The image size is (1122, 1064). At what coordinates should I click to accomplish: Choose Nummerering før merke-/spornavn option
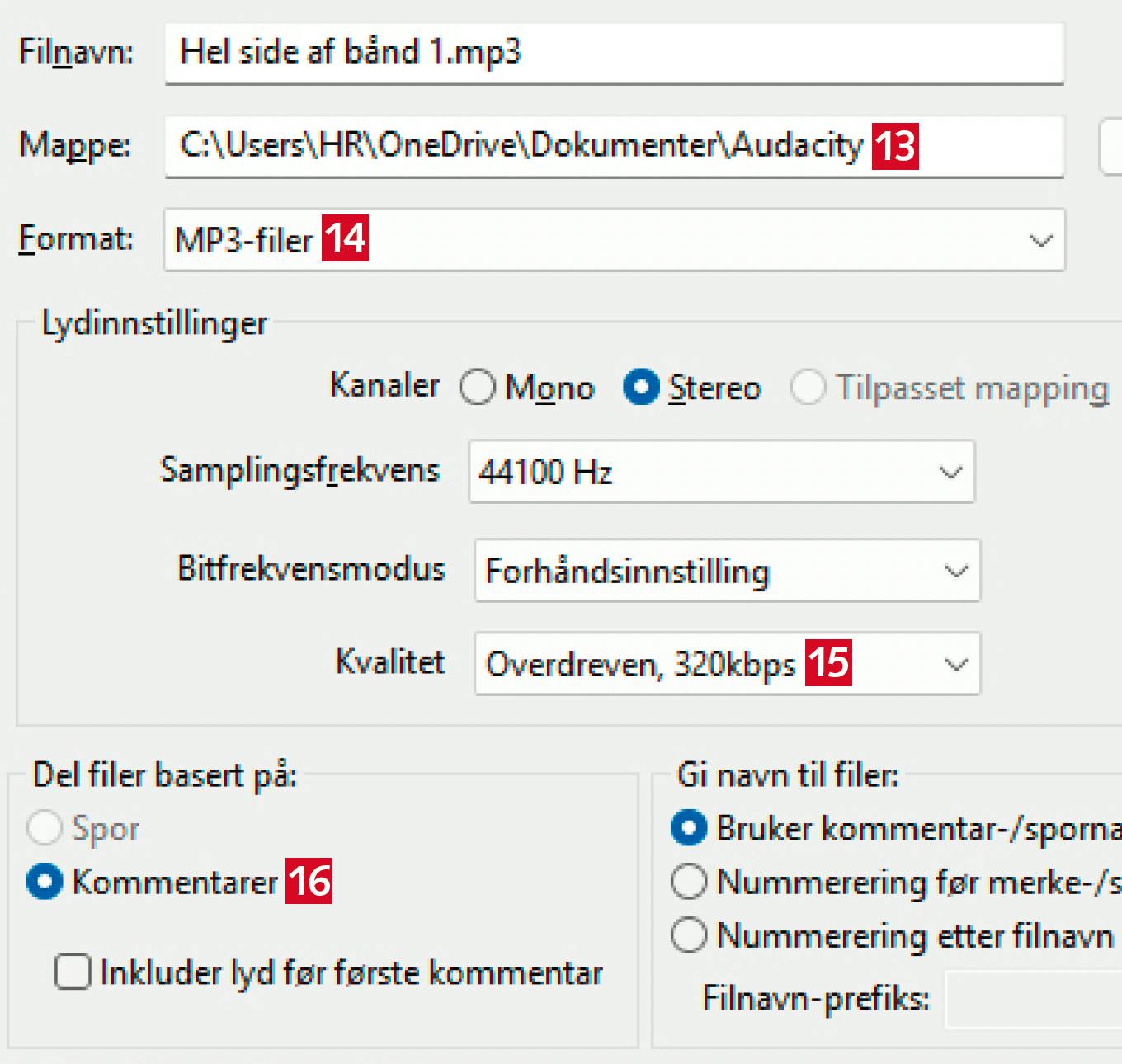click(x=689, y=882)
